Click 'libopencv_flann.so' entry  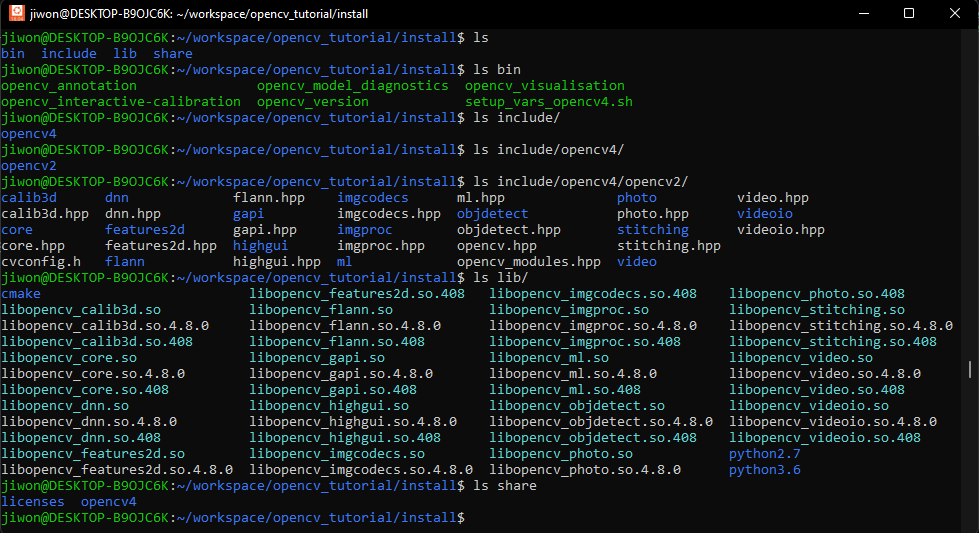[321, 310]
